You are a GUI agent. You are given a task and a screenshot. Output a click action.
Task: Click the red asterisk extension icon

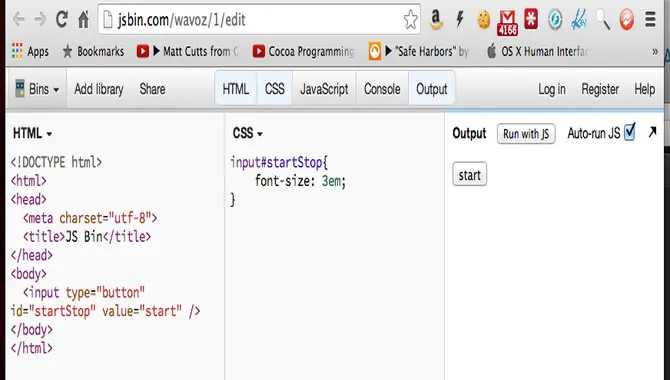click(x=531, y=19)
